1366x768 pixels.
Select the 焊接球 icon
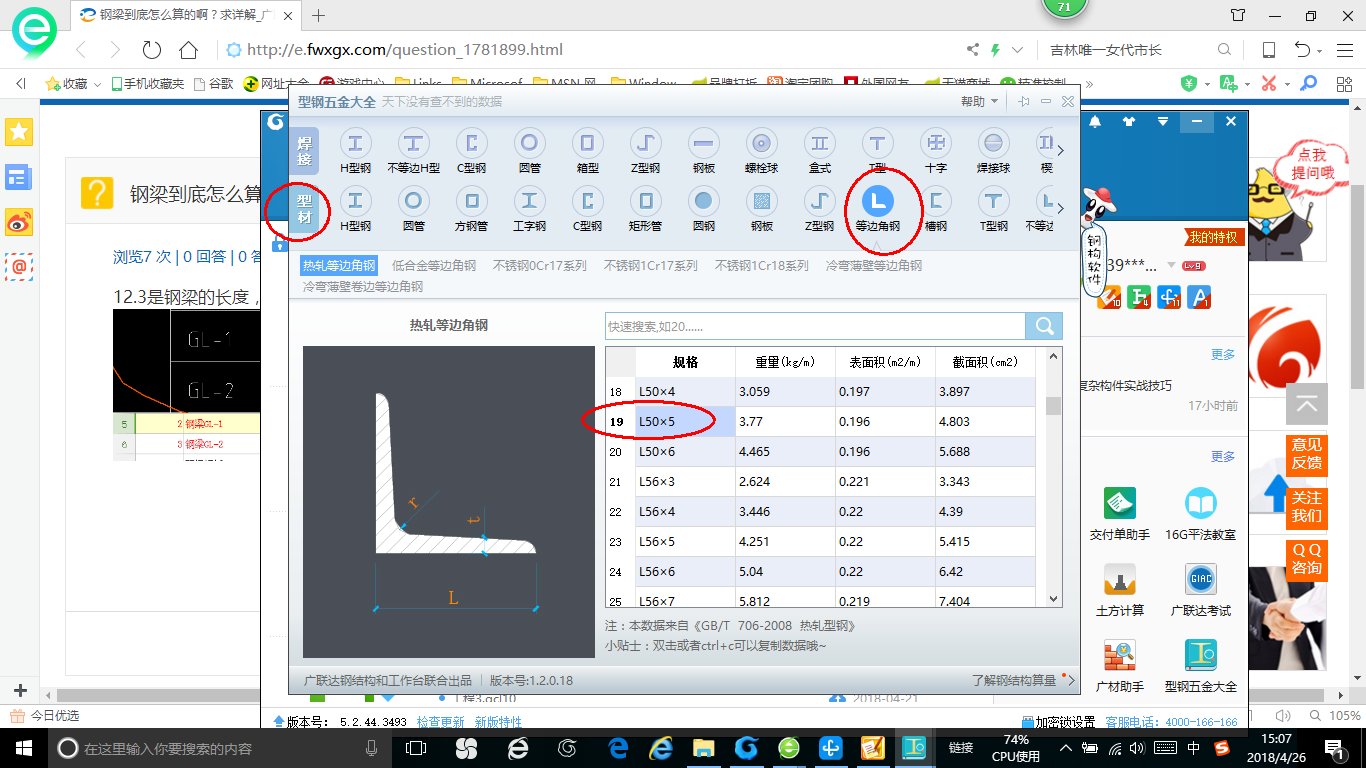pyautogui.click(x=993, y=143)
